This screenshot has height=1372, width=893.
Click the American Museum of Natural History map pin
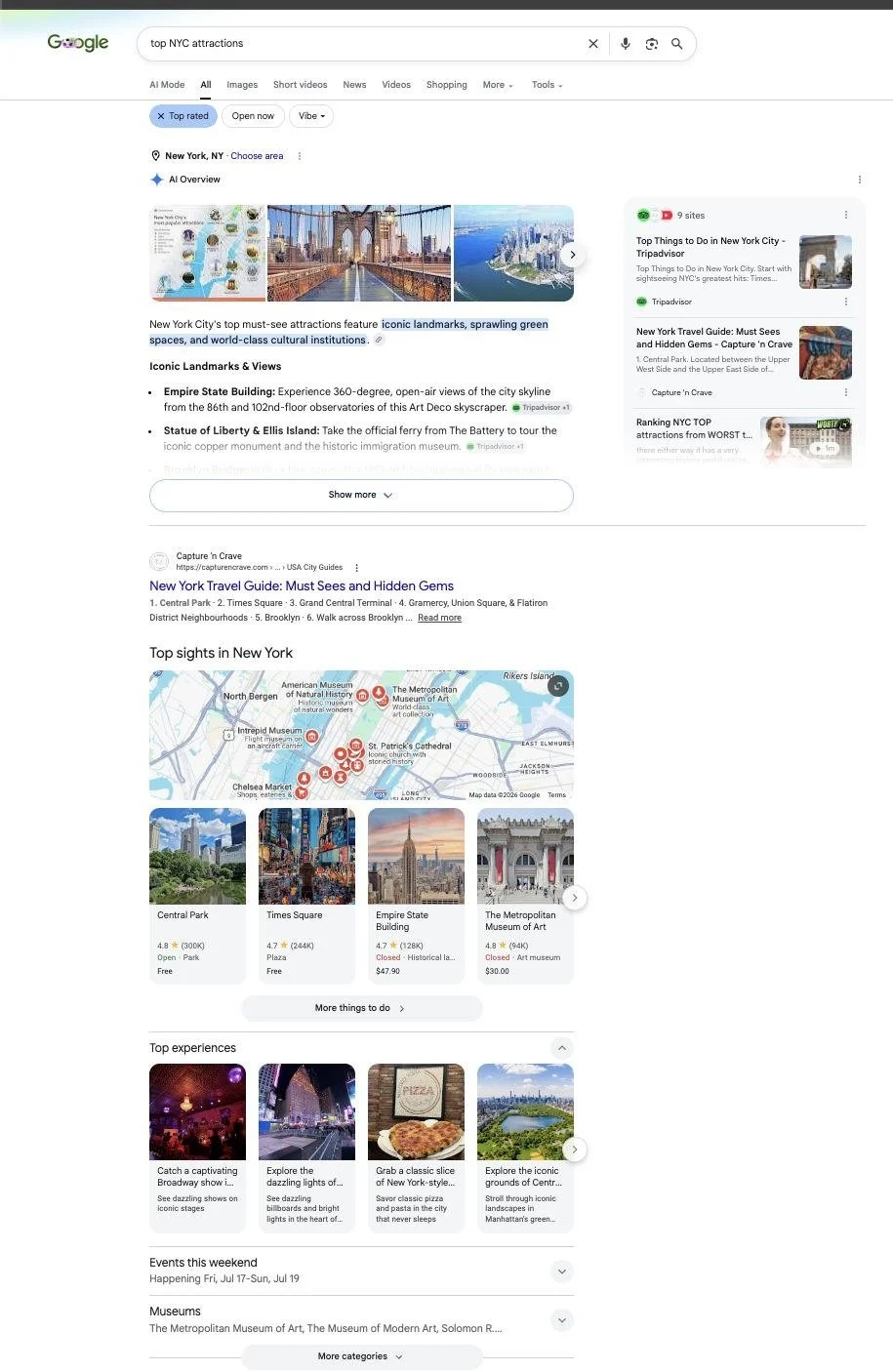click(x=362, y=696)
